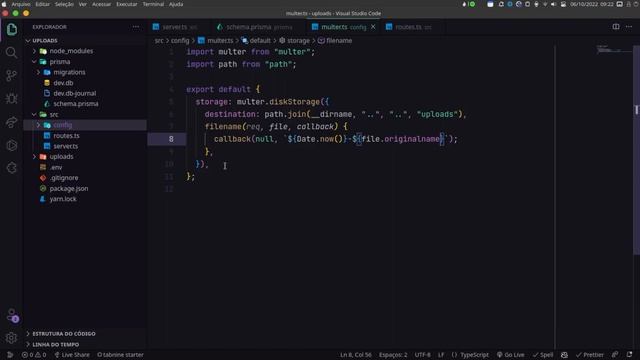Click Spell check status item
Screen dimensions: 640x360
[x=542, y=355]
